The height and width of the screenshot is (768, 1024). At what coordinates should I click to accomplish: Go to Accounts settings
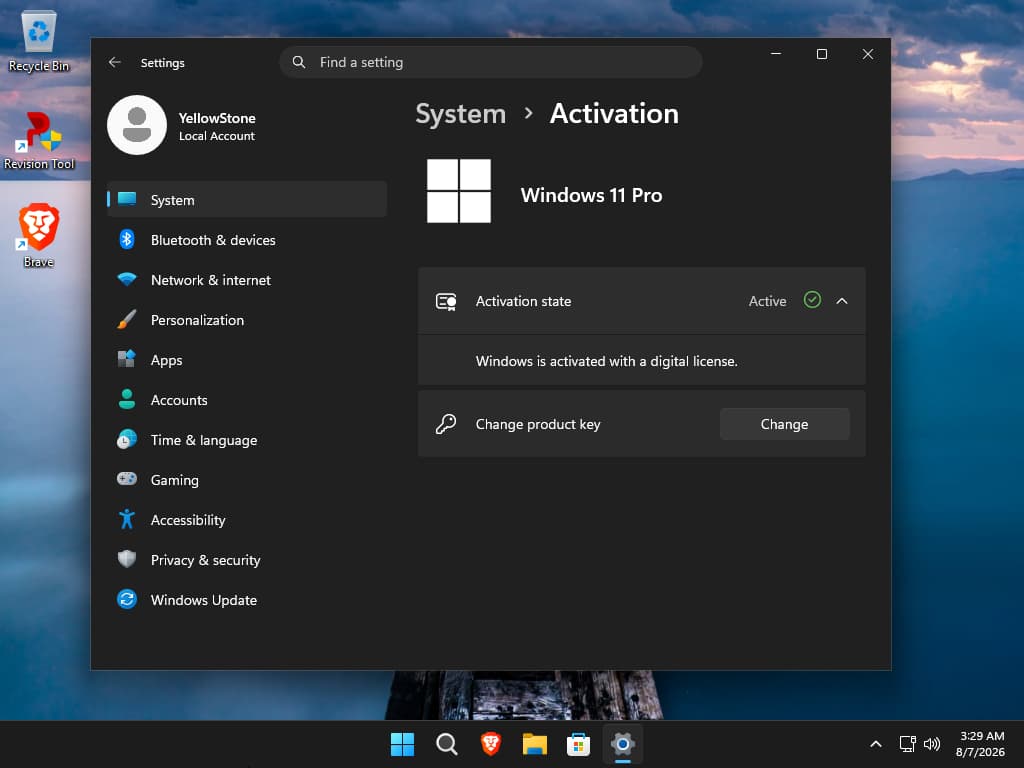[247, 399]
